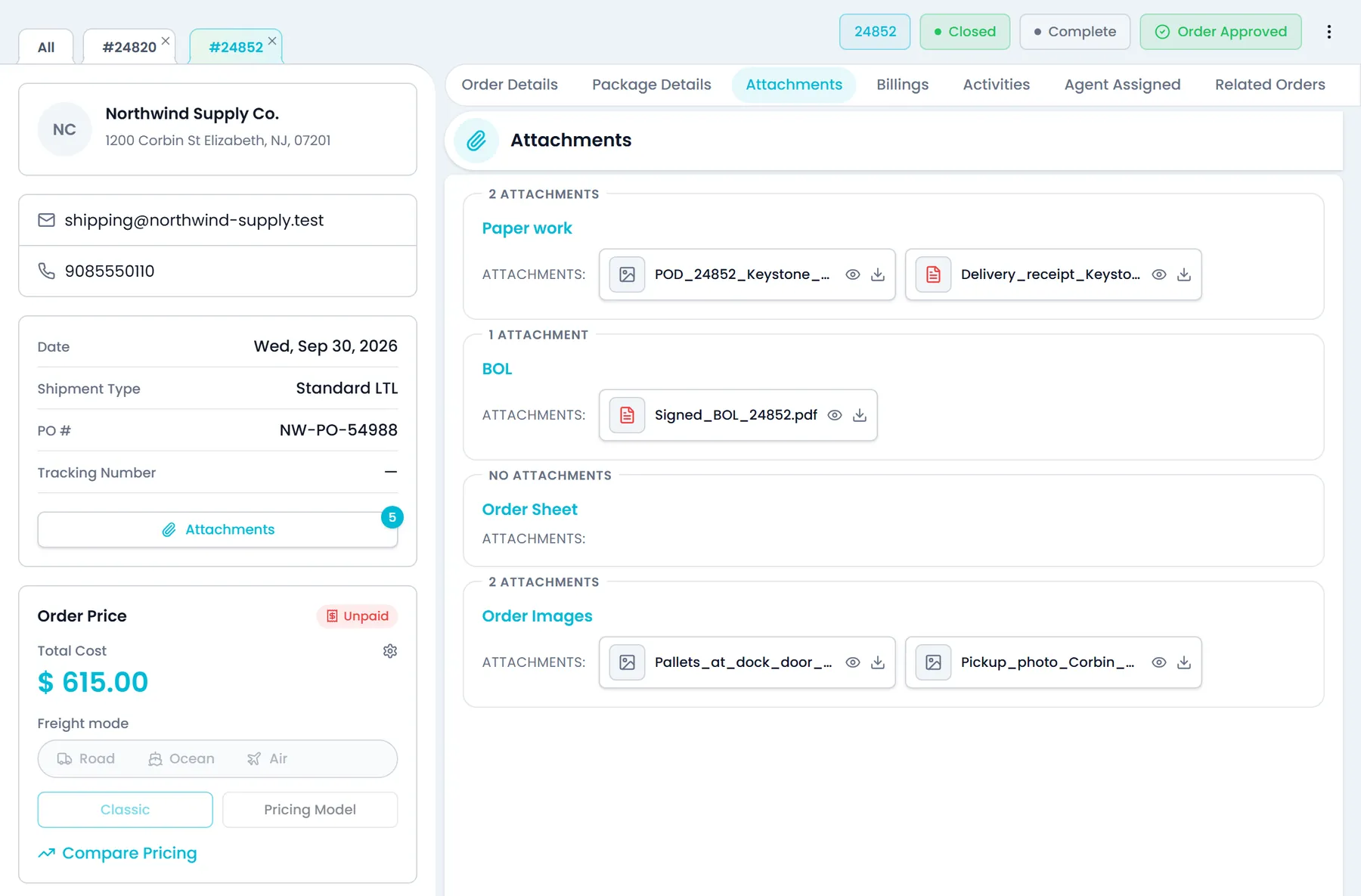This screenshot has height=896, width=1361.
Task: Click the POD_24852 image file icon
Action: click(x=628, y=274)
